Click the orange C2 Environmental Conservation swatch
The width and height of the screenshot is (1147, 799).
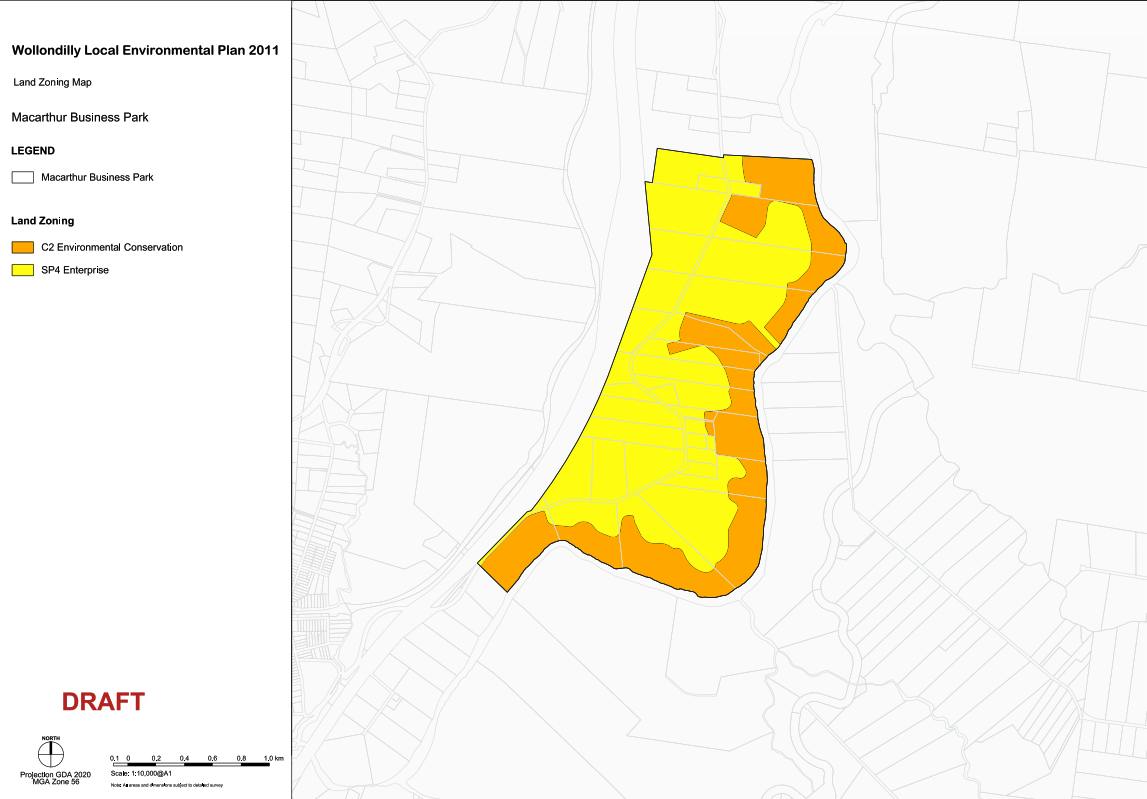pos(23,247)
